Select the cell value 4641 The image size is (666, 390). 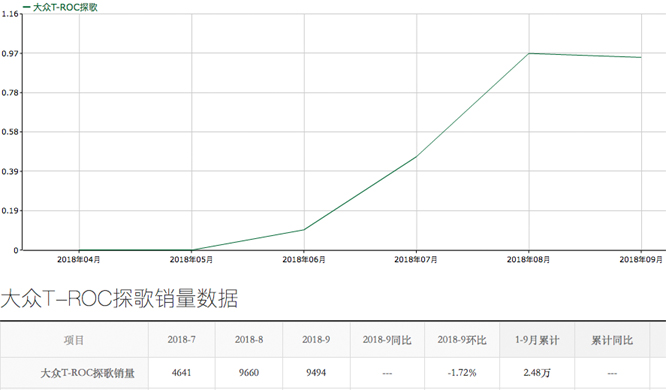pyautogui.click(x=181, y=373)
